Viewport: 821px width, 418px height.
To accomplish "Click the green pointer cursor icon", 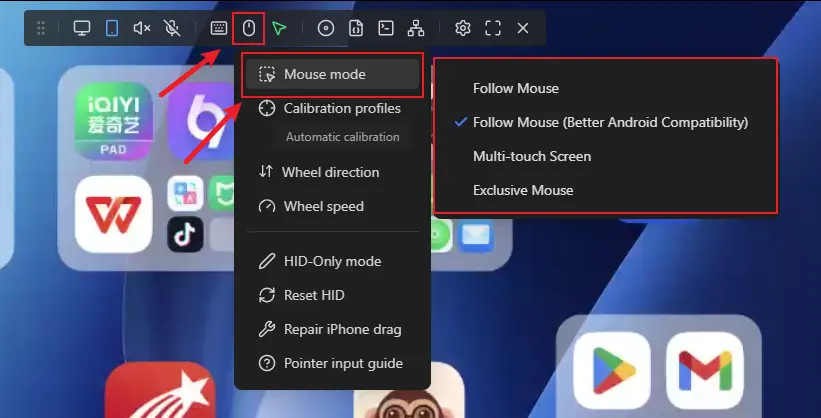I will coord(279,28).
